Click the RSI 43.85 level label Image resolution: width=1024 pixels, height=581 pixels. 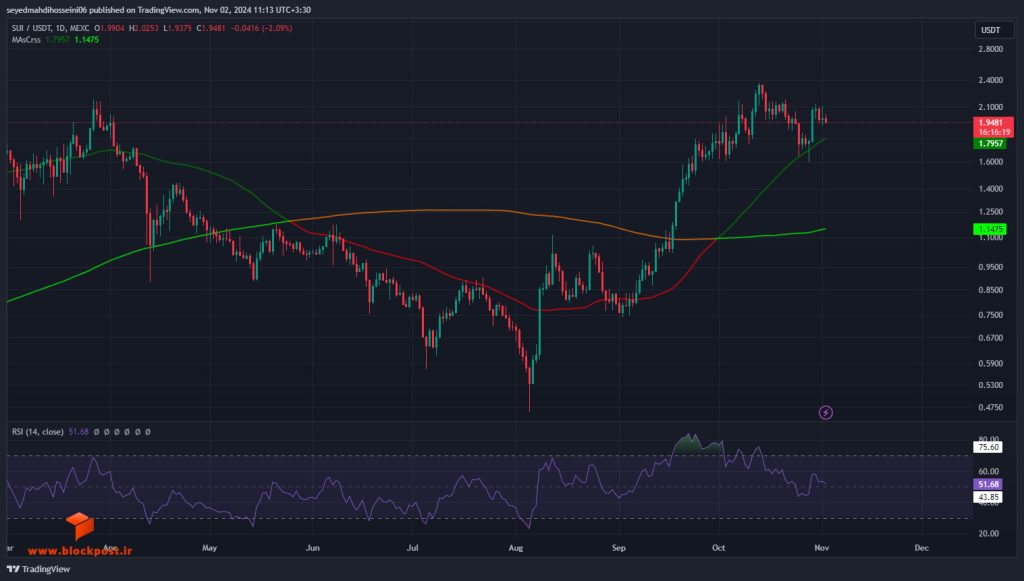pyautogui.click(x=987, y=497)
